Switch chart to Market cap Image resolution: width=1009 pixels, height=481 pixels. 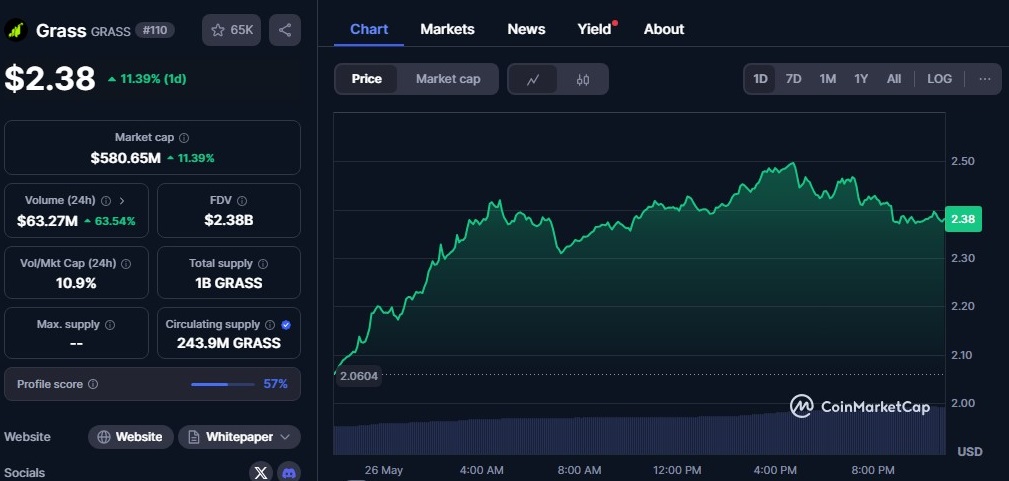coord(448,79)
